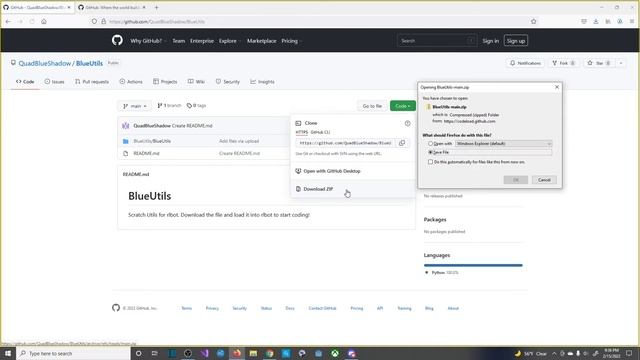Open the Firefox downloads arrow icon
640x360 pixels.
pos(596,21)
